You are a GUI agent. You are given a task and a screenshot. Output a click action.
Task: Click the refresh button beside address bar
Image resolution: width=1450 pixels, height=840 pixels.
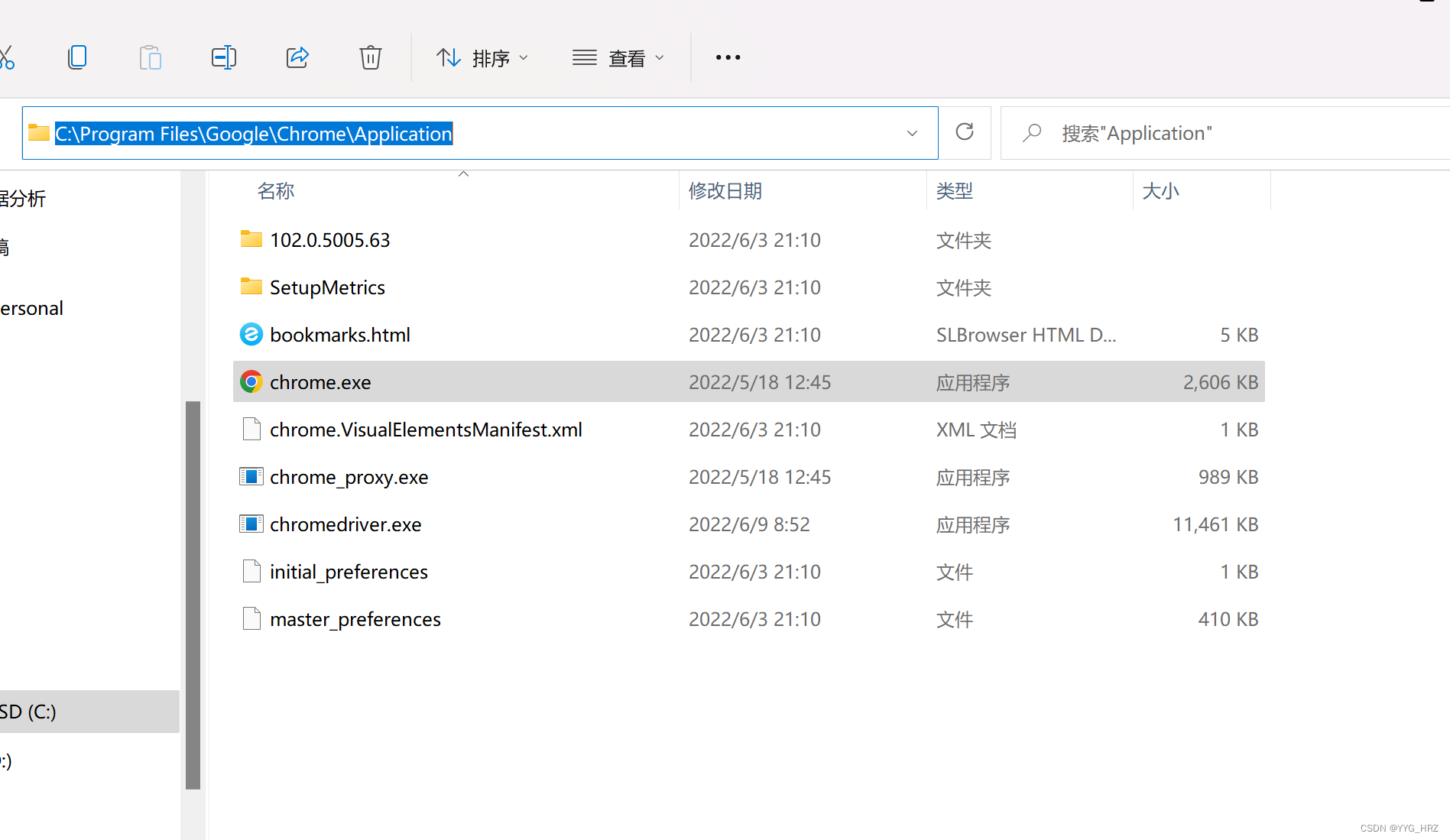[965, 132]
